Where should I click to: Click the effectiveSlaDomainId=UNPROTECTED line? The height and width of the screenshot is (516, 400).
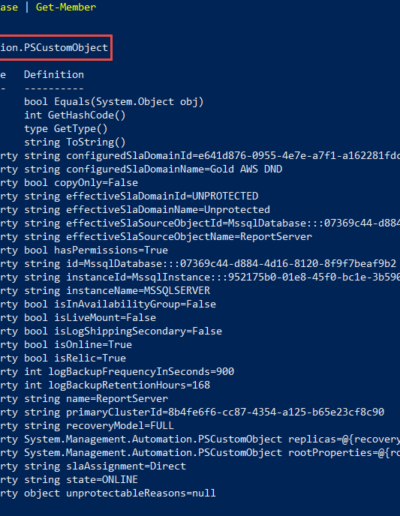click(141, 196)
